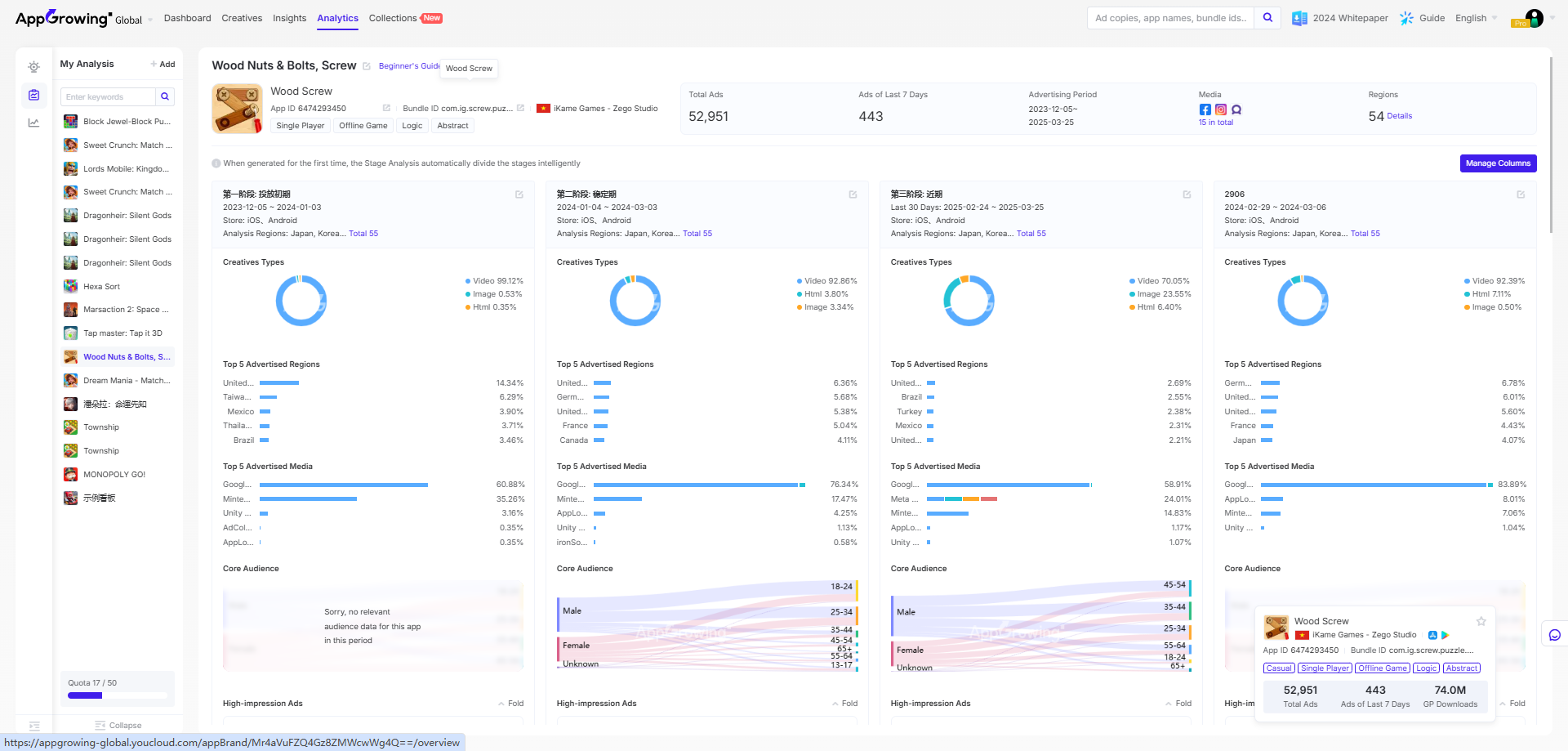
Task: Favorite Wood Screw with the star icon
Action: click(1481, 622)
